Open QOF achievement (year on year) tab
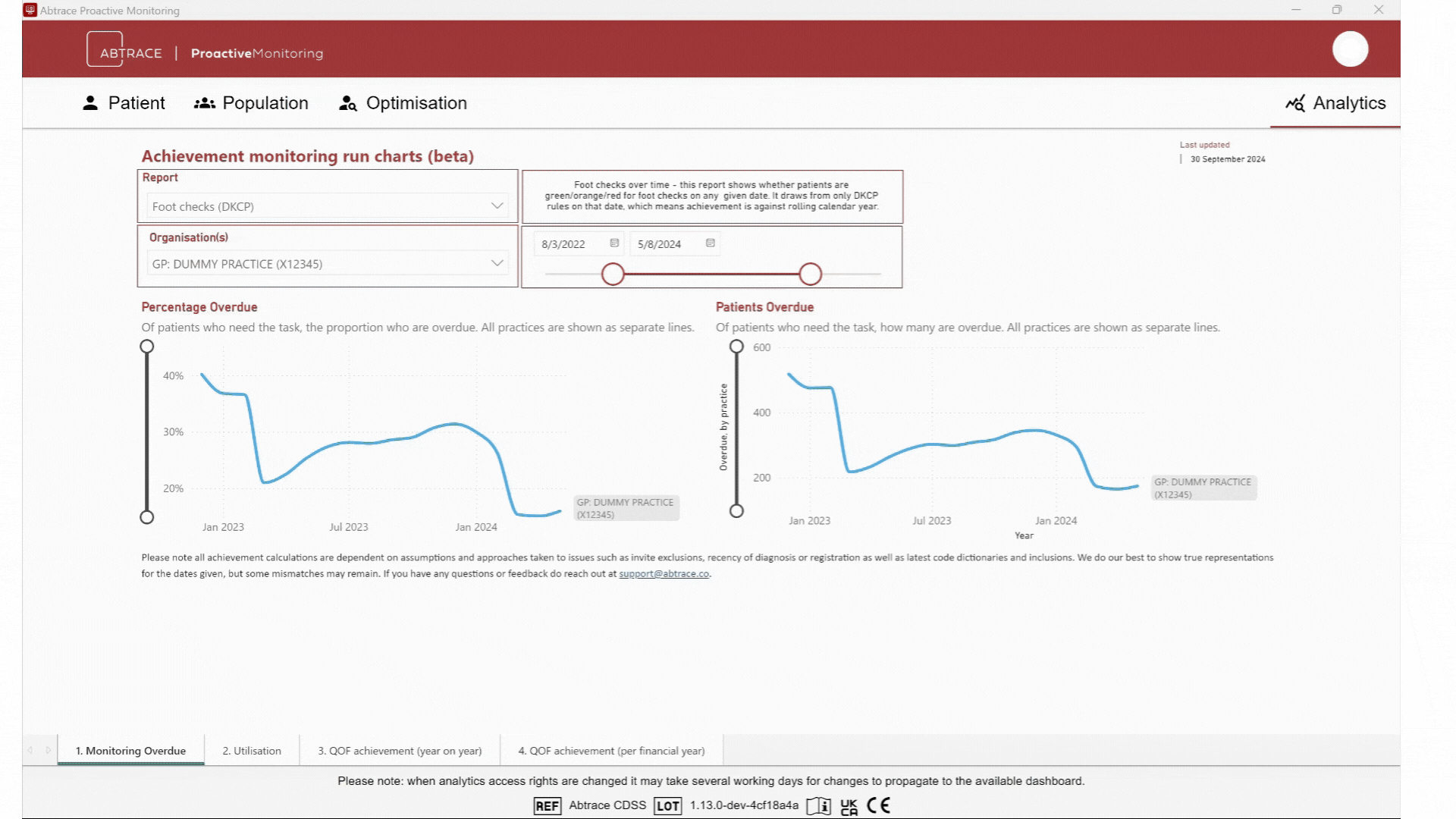Screen dimensions: 1456x819 tap(400, 751)
